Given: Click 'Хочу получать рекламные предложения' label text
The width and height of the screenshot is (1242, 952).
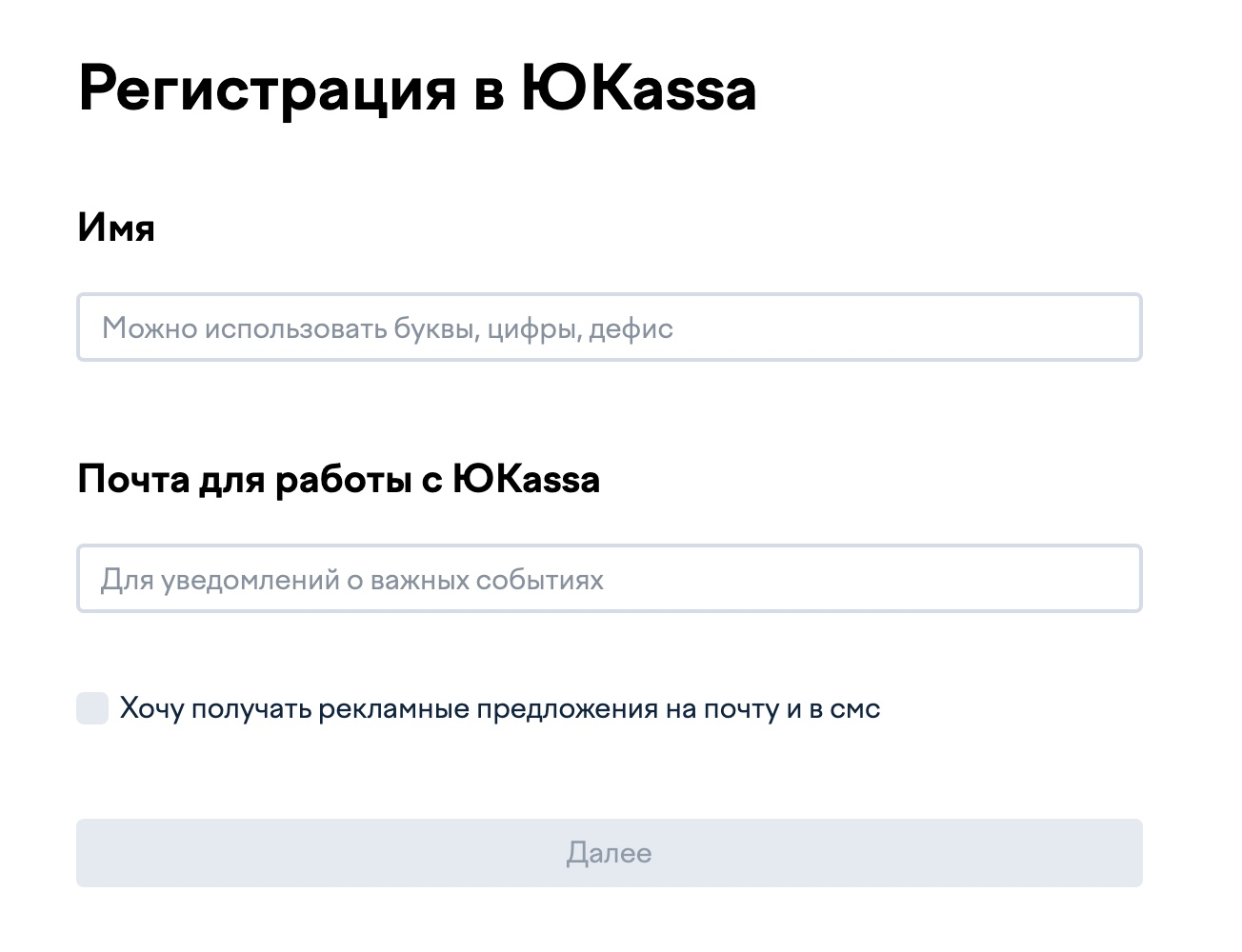Looking at the screenshot, I should (x=389, y=709).
